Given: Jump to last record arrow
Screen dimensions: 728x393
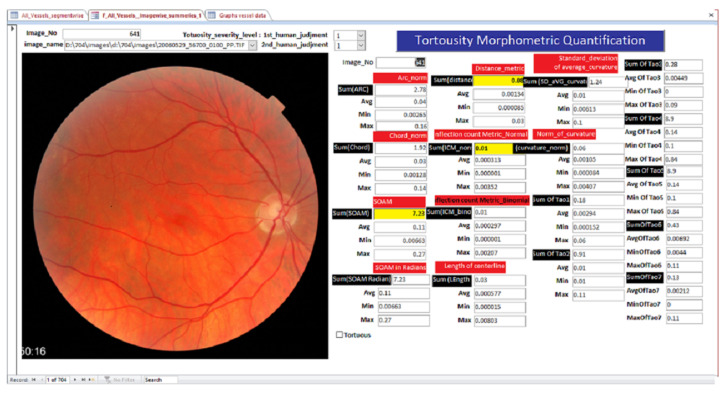Looking at the screenshot, I should point(83,380).
